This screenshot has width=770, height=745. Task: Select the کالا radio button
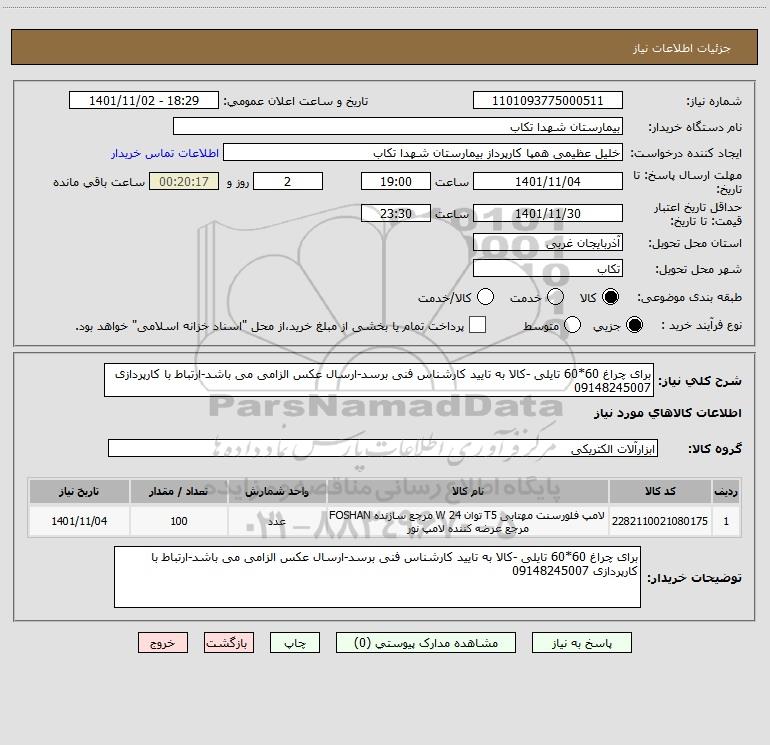tap(610, 297)
